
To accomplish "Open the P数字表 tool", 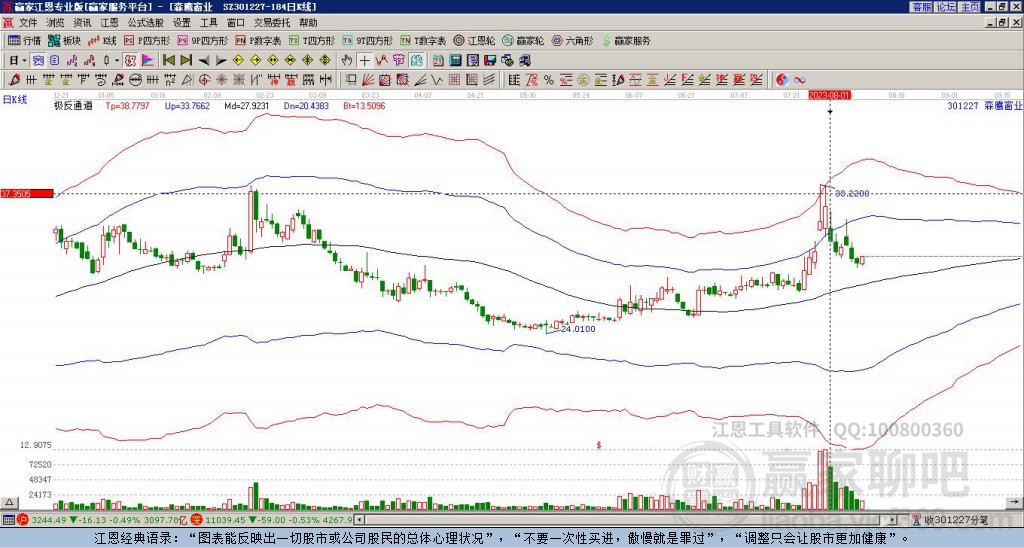I will point(258,40).
